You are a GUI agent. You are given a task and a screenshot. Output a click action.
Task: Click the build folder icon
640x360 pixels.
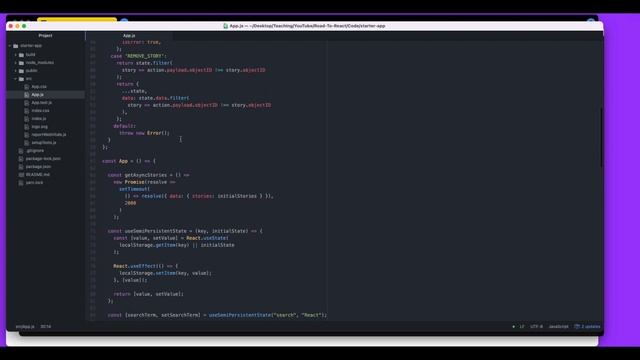point(21,55)
